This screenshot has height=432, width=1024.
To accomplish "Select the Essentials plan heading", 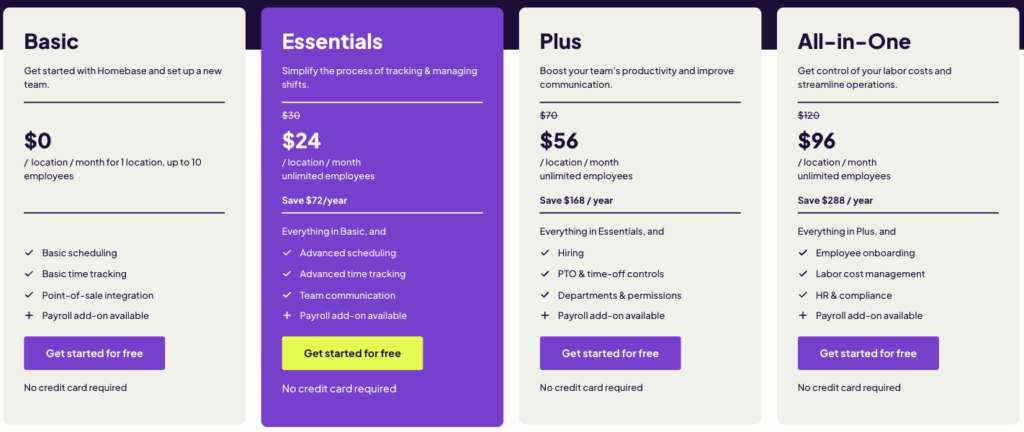I will pos(332,42).
